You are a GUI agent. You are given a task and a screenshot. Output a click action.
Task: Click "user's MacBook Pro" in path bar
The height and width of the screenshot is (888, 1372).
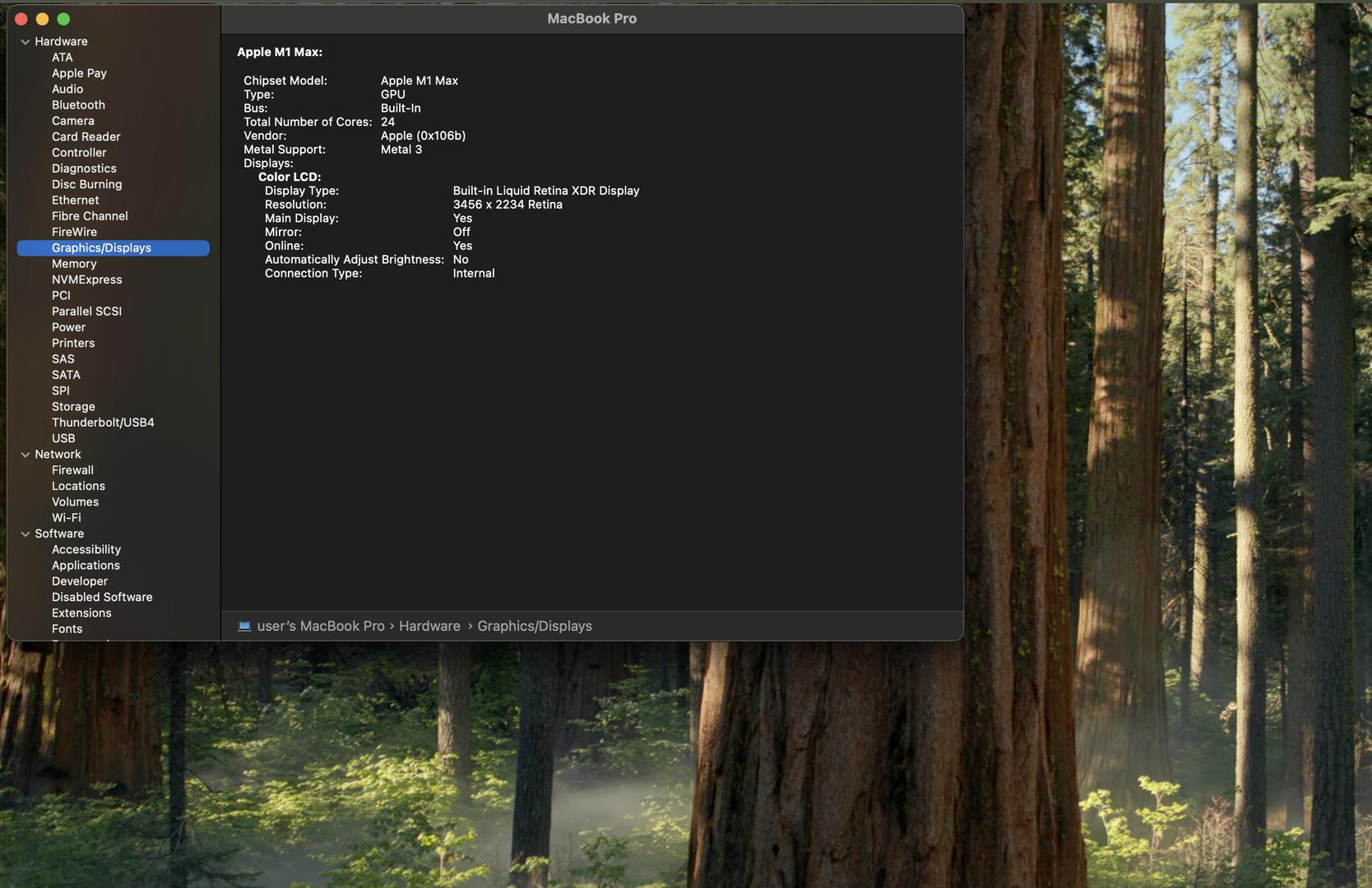pos(321,627)
